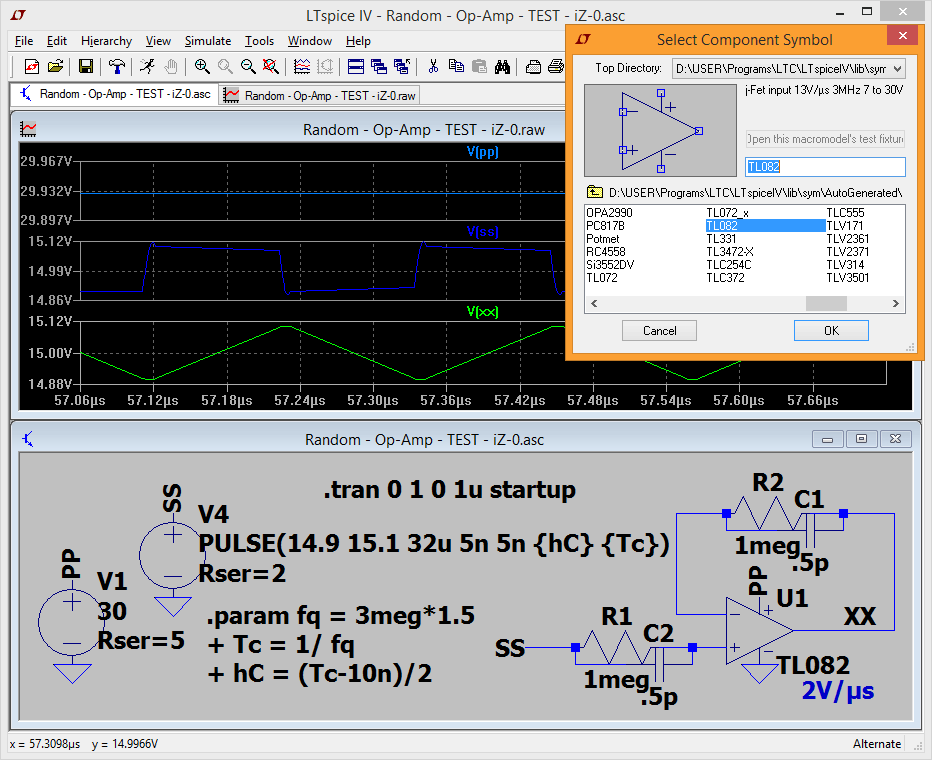Expand the Top Directory dropdown
The height and width of the screenshot is (760, 932).
tap(896, 69)
